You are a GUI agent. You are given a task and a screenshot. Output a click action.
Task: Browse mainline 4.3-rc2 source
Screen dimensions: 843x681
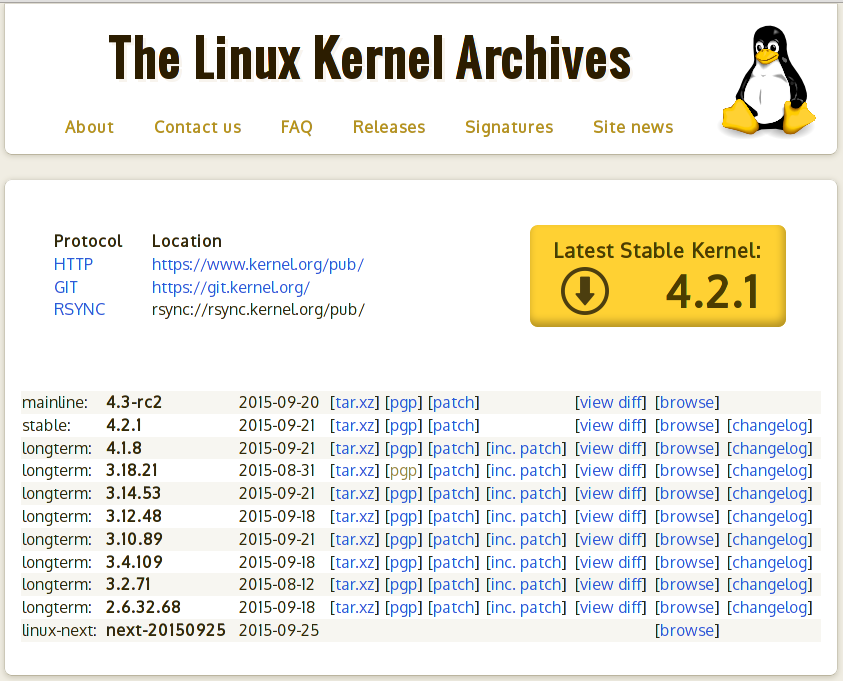click(687, 402)
